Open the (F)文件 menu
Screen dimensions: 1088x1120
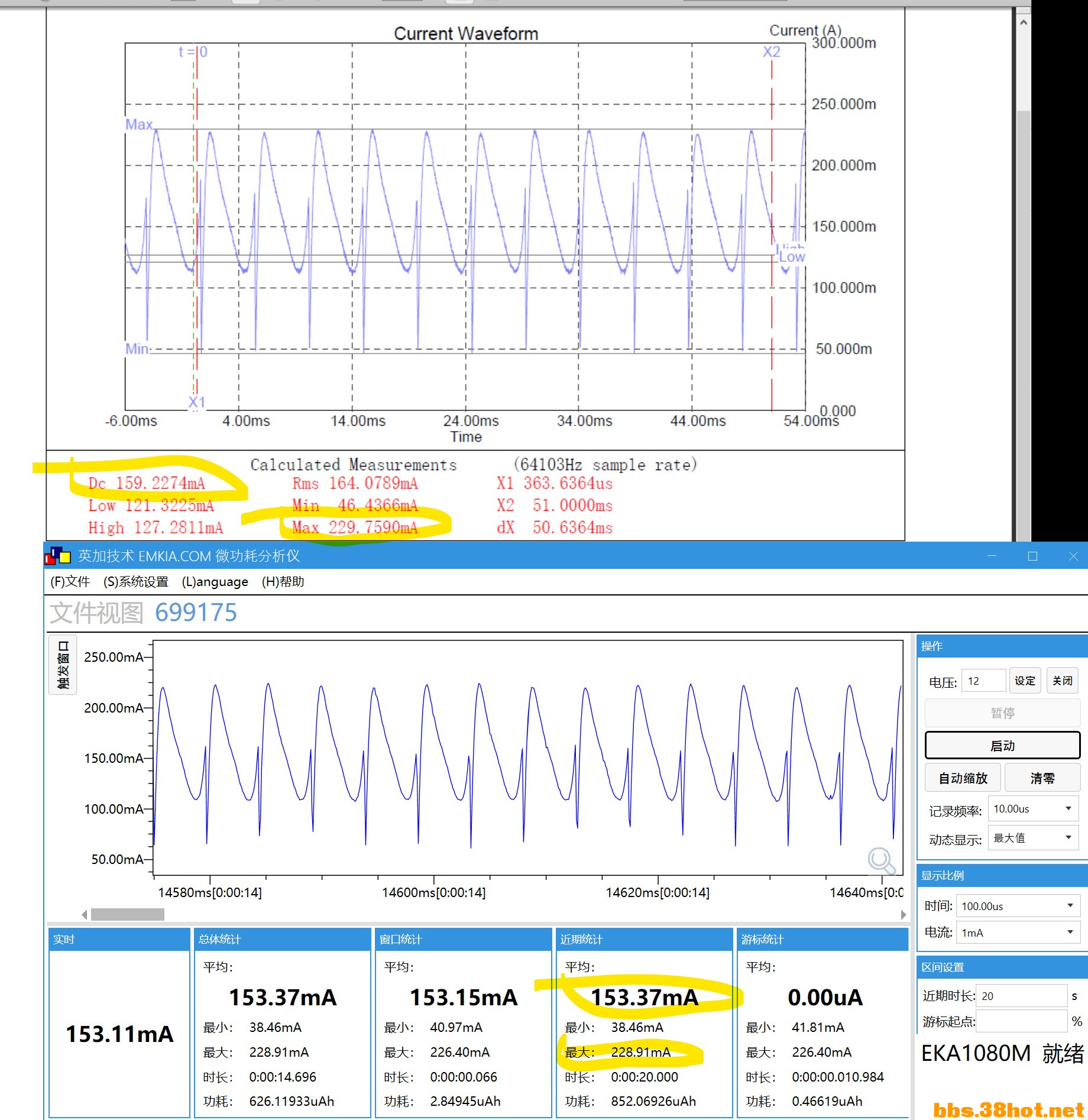coord(70,581)
